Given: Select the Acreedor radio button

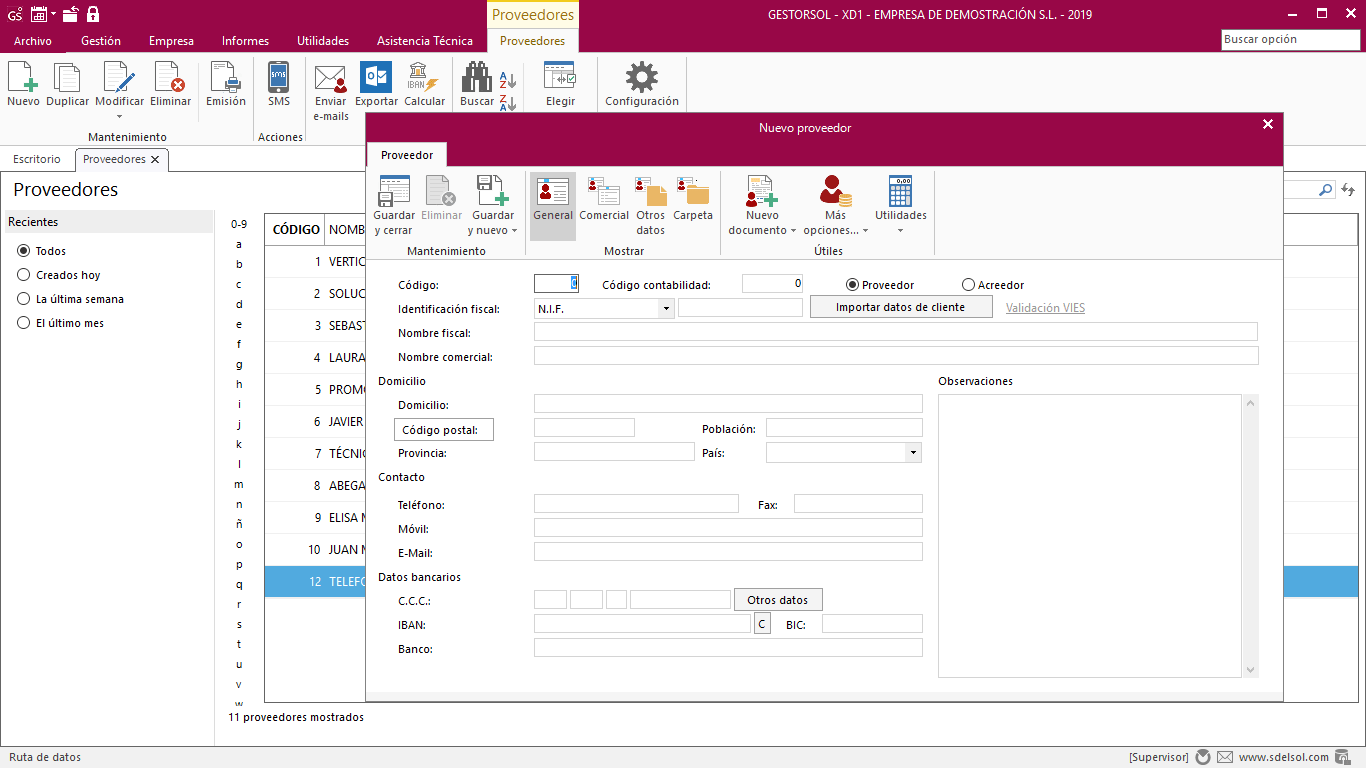Looking at the screenshot, I should (968, 285).
